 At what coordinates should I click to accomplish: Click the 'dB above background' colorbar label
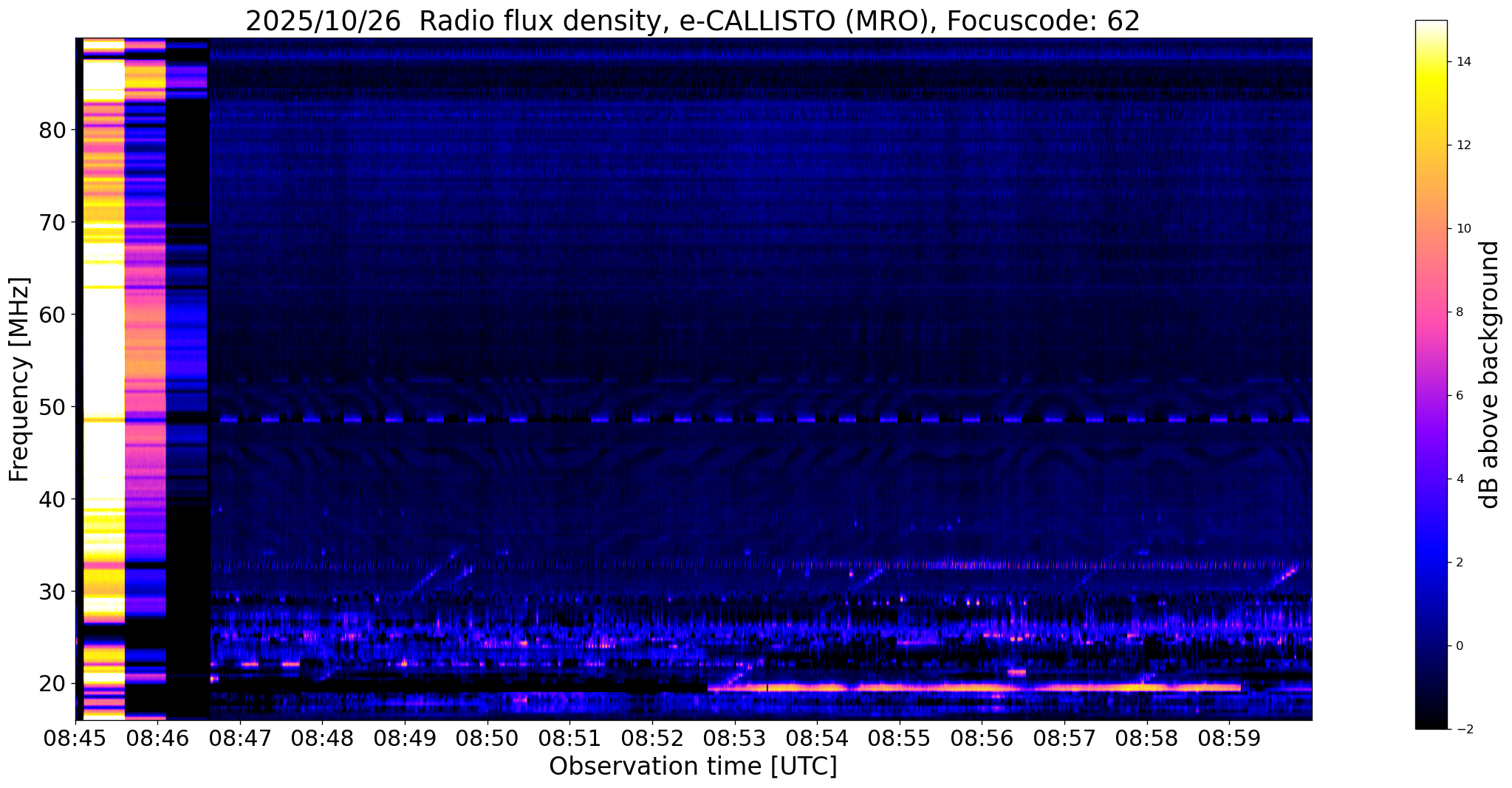click(1490, 374)
